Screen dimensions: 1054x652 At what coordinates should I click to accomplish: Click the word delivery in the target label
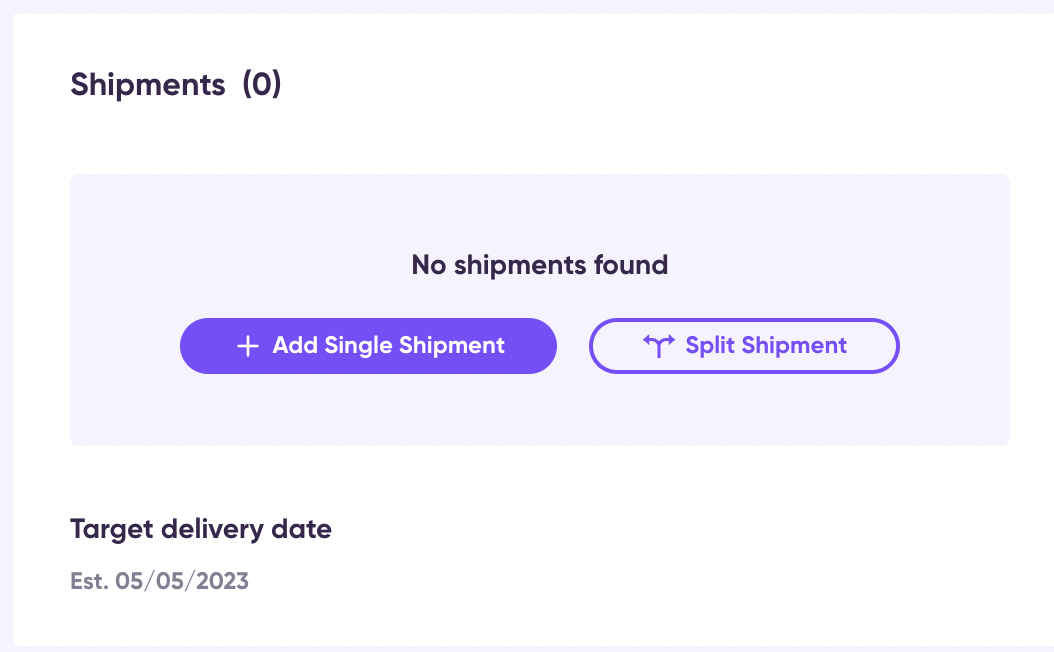tap(212, 529)
